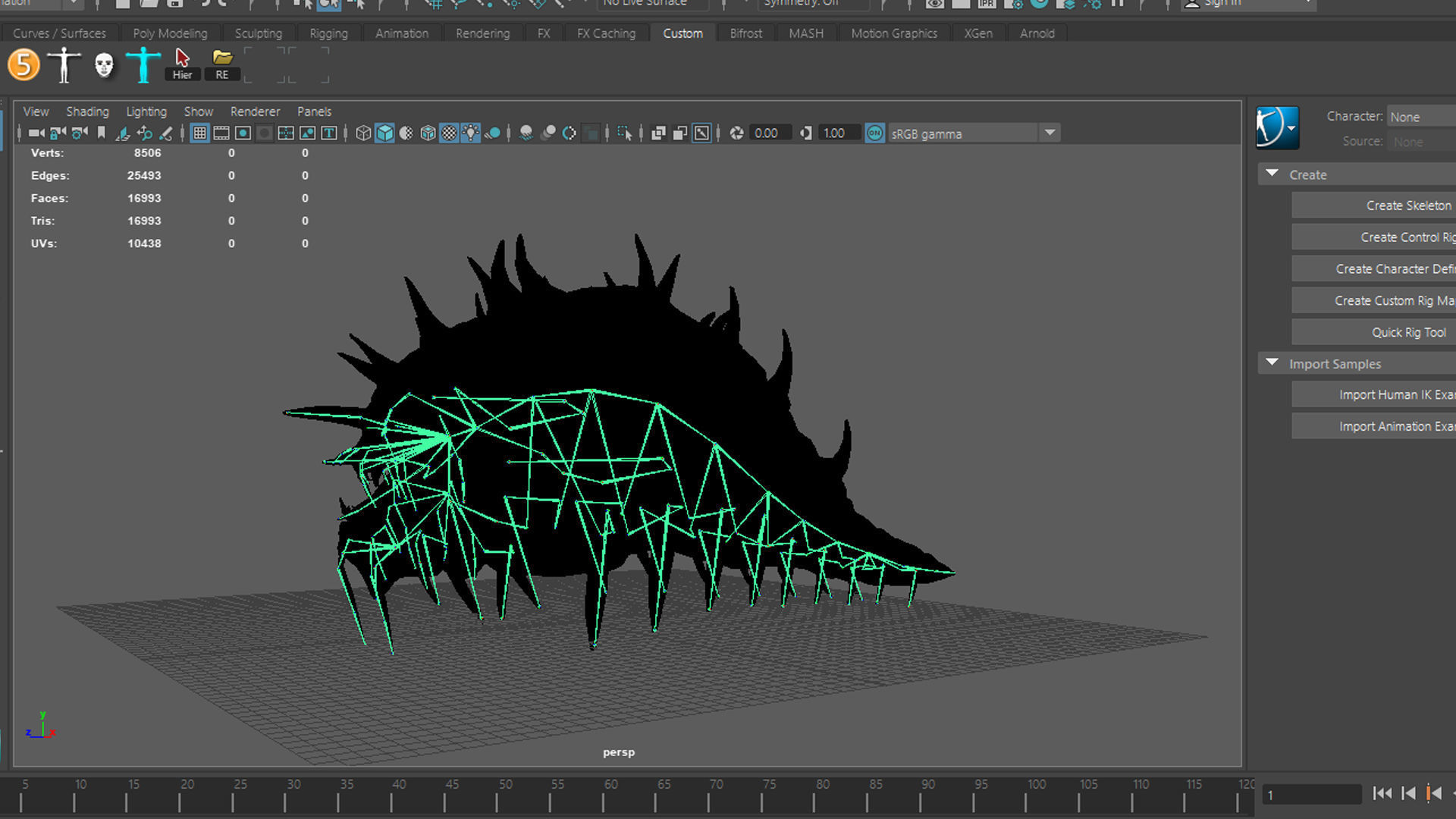Open the Shading panel menu
This screenshot has height=819, width=1456.
click(87, 111)
